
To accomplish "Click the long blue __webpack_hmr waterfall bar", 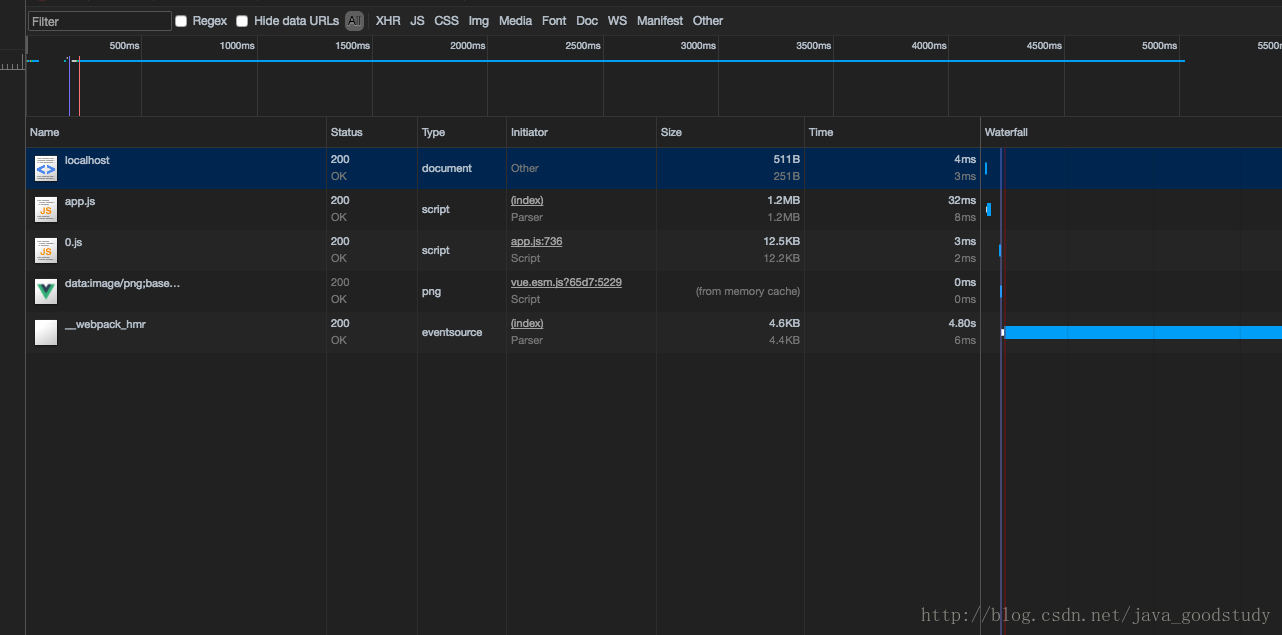I will tap(1143, 332).
